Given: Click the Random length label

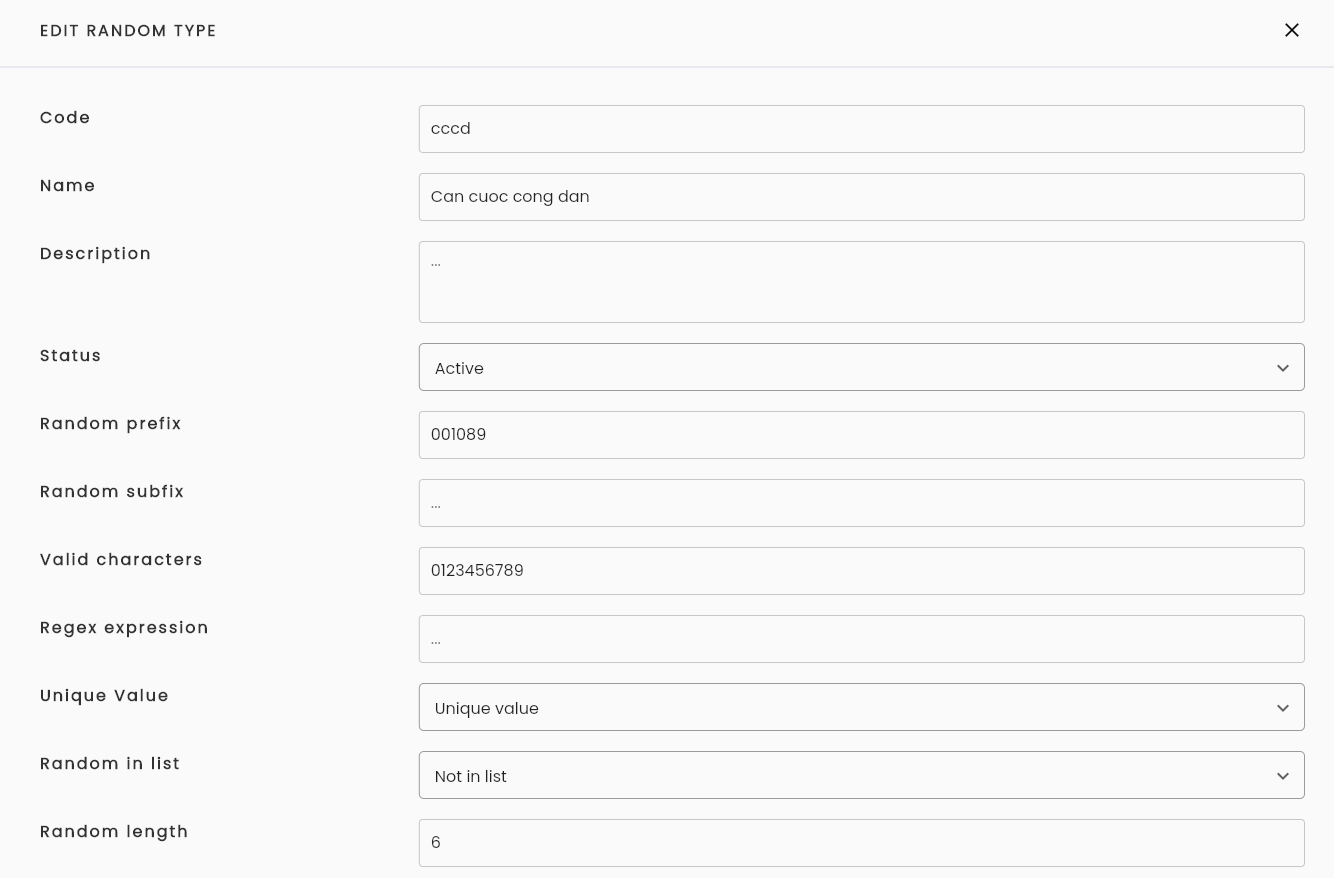Looking at the screenshot, I should pos(114,832).
